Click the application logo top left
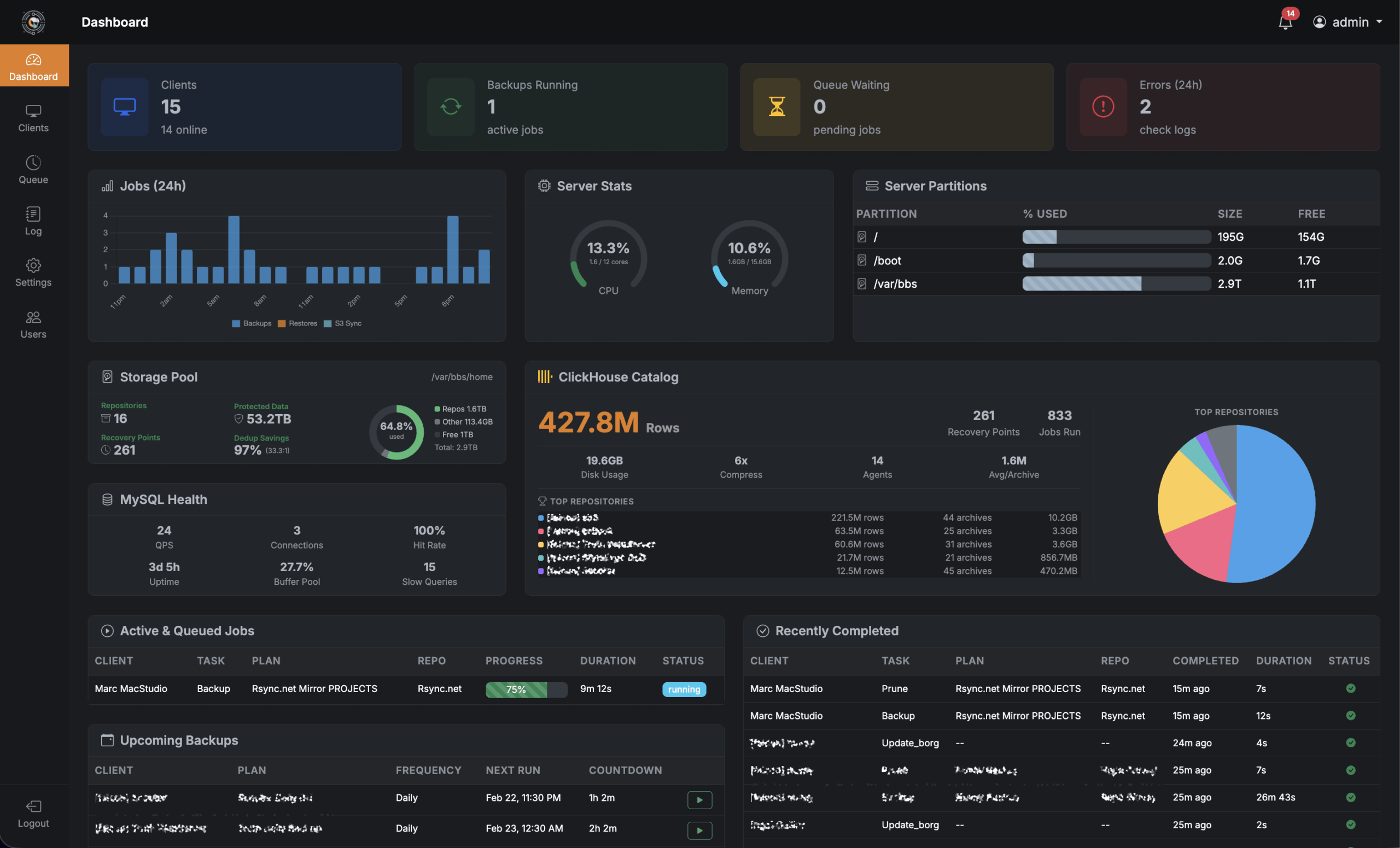This screenshot has height=848, width=1400. coord(33,23)
